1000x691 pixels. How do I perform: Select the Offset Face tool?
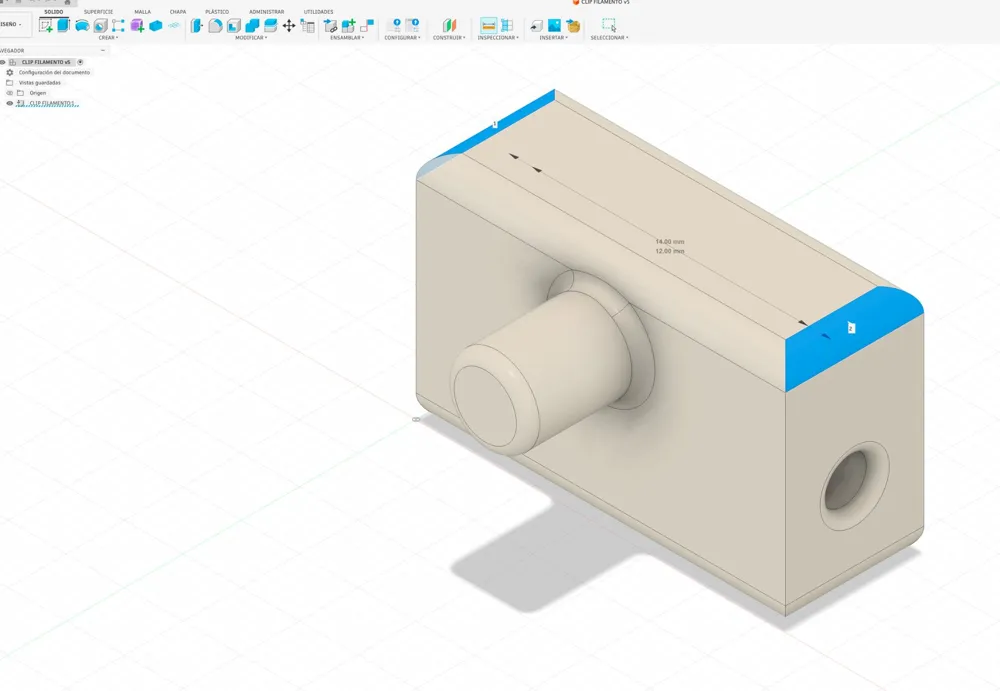point(270,26)
